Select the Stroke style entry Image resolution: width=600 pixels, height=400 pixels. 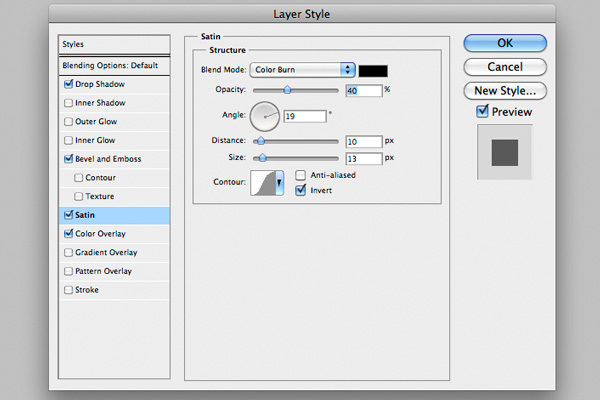(x=89, y=290)
